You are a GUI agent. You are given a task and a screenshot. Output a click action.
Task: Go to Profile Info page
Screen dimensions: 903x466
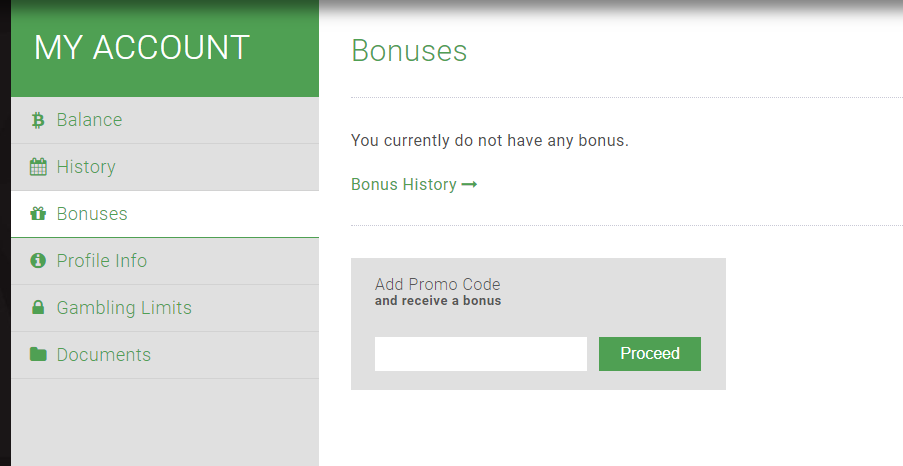[x=165, y=261]
